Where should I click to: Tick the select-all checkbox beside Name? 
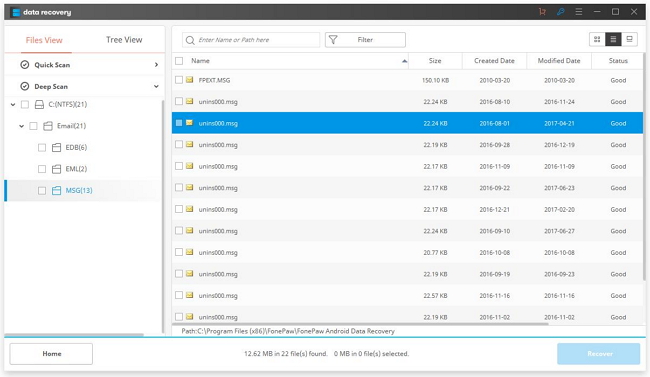point(179,61)
